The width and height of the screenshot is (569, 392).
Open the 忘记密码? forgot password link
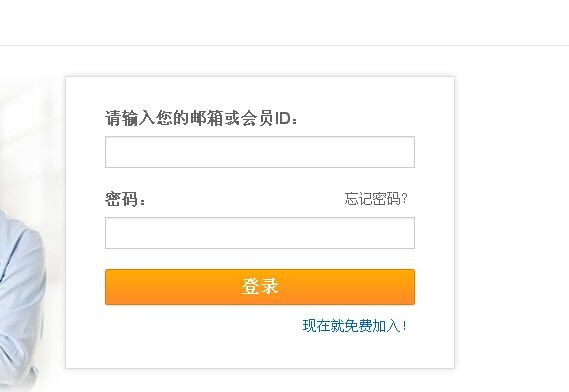pyautogui.click(x=376, y=199)
